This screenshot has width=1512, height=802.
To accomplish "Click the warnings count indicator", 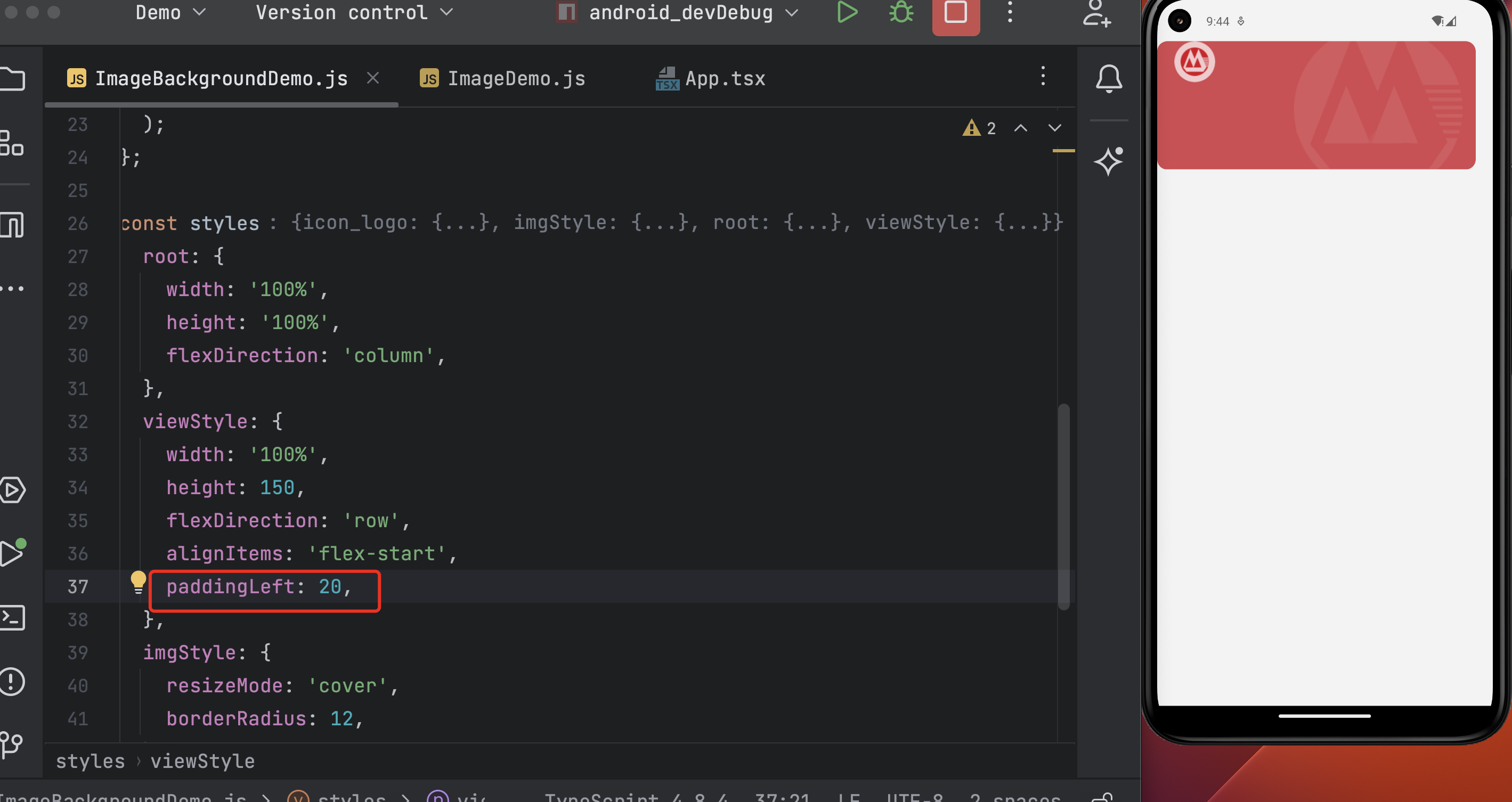I will (980, 128).
